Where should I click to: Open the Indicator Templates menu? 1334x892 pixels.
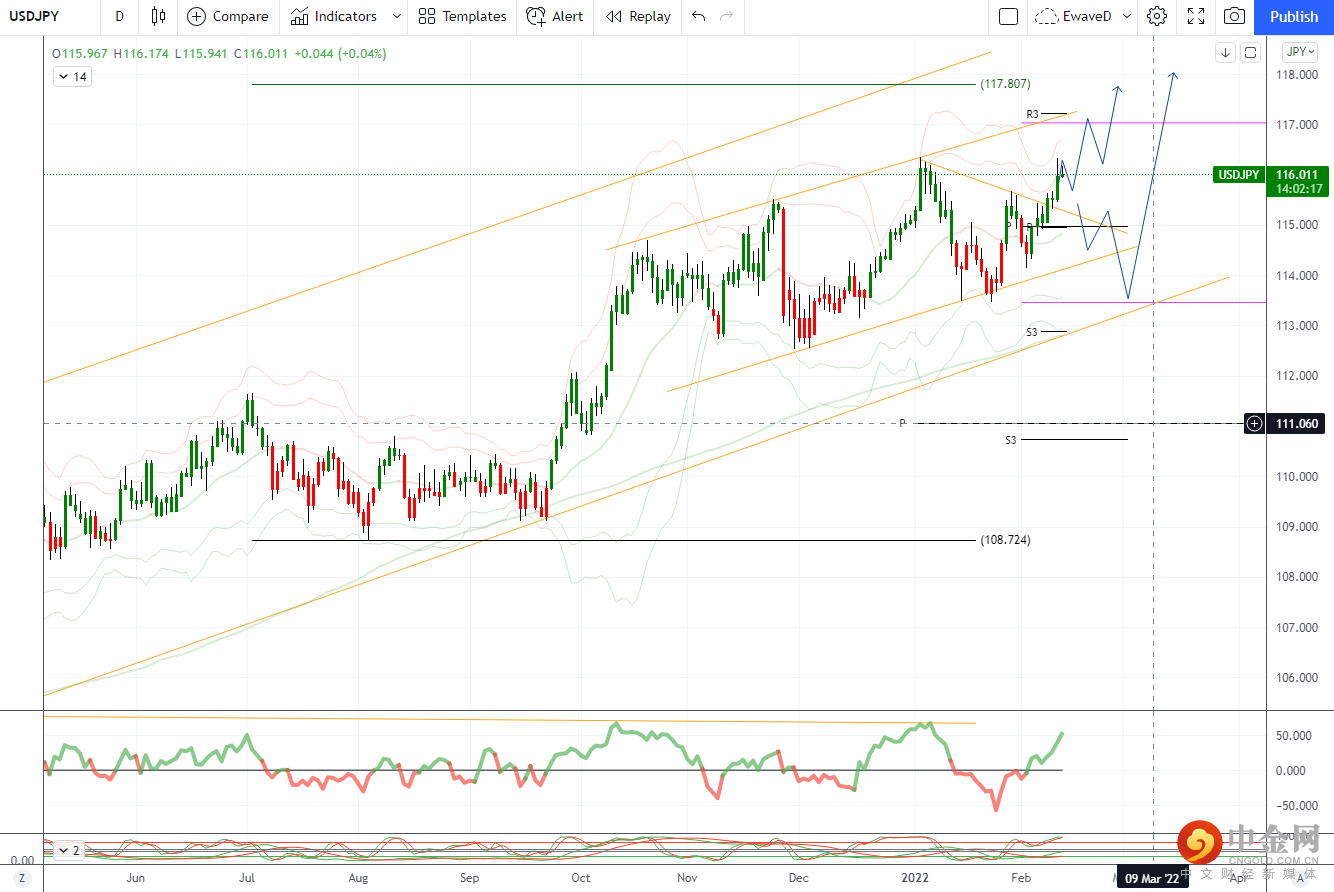click(463, 16)
